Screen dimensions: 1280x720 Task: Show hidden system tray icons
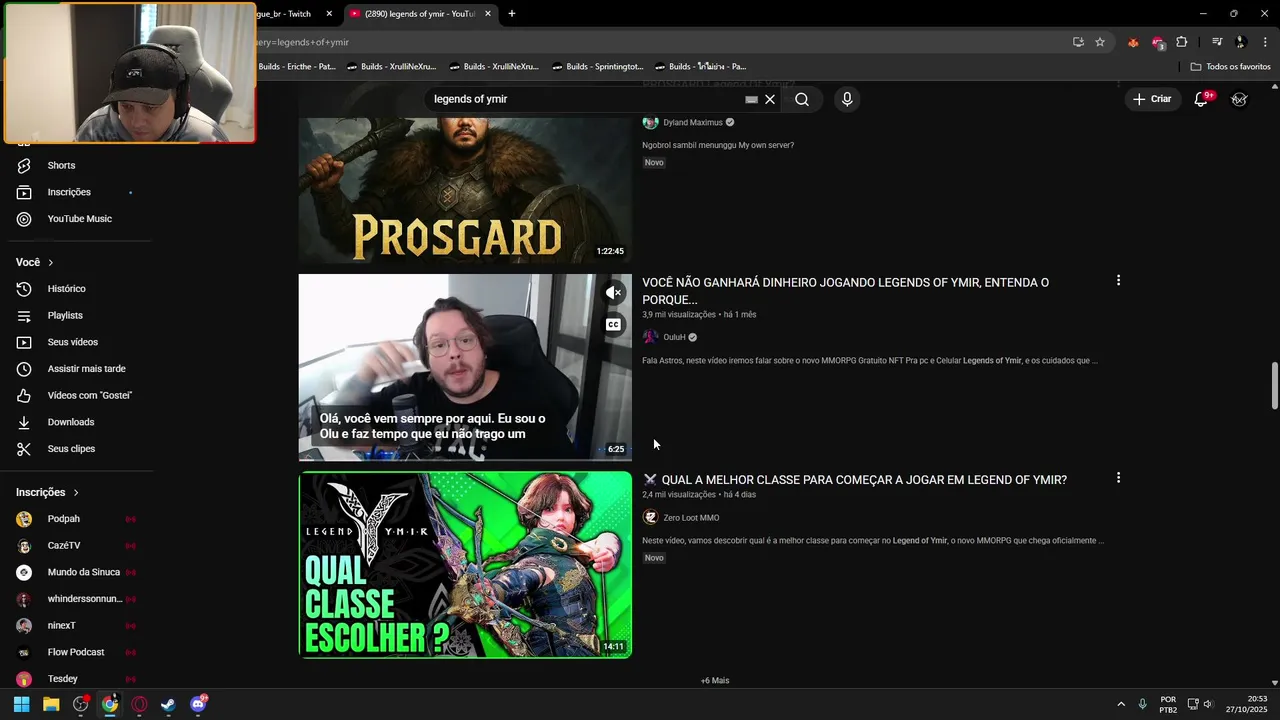[1121, 704]
